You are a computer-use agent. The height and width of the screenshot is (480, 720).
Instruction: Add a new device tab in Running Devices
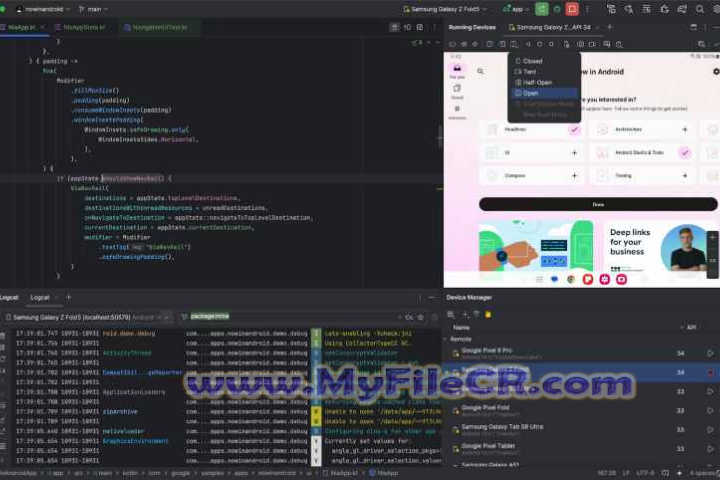[x=610, y=28]
